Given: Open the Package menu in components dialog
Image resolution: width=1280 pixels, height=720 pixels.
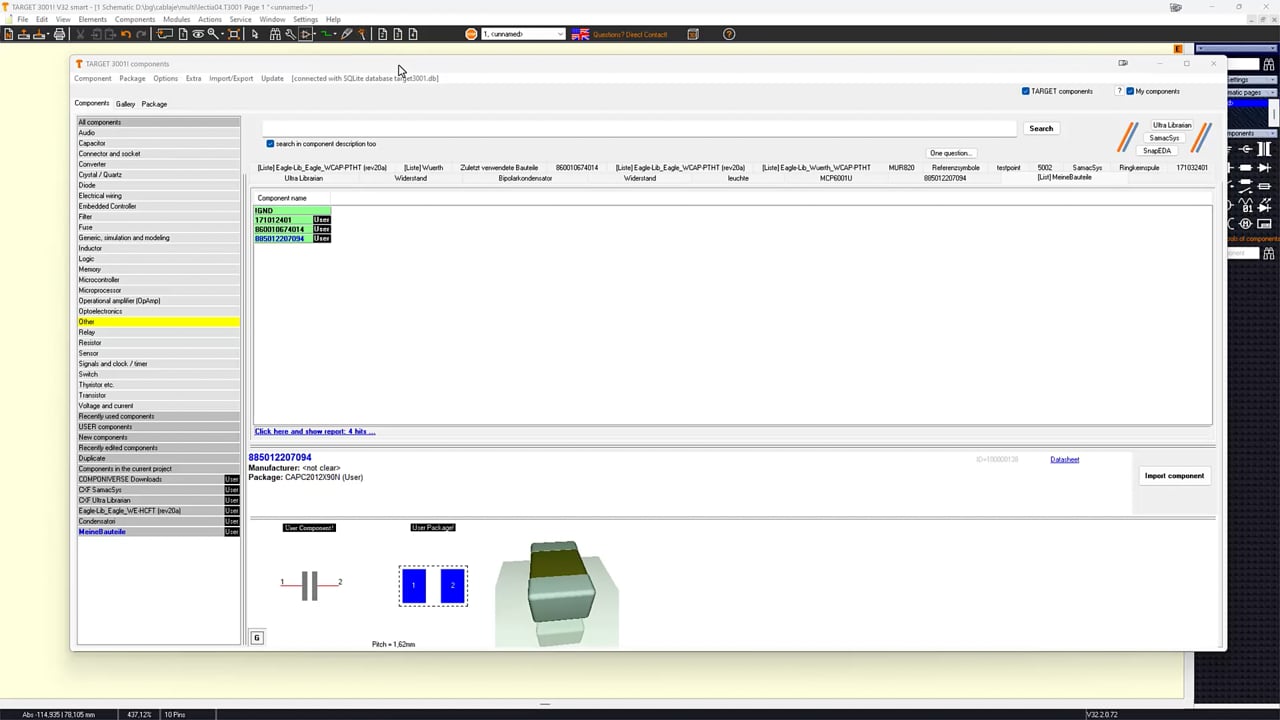Looking at the screenshot, I should [132, 78].
